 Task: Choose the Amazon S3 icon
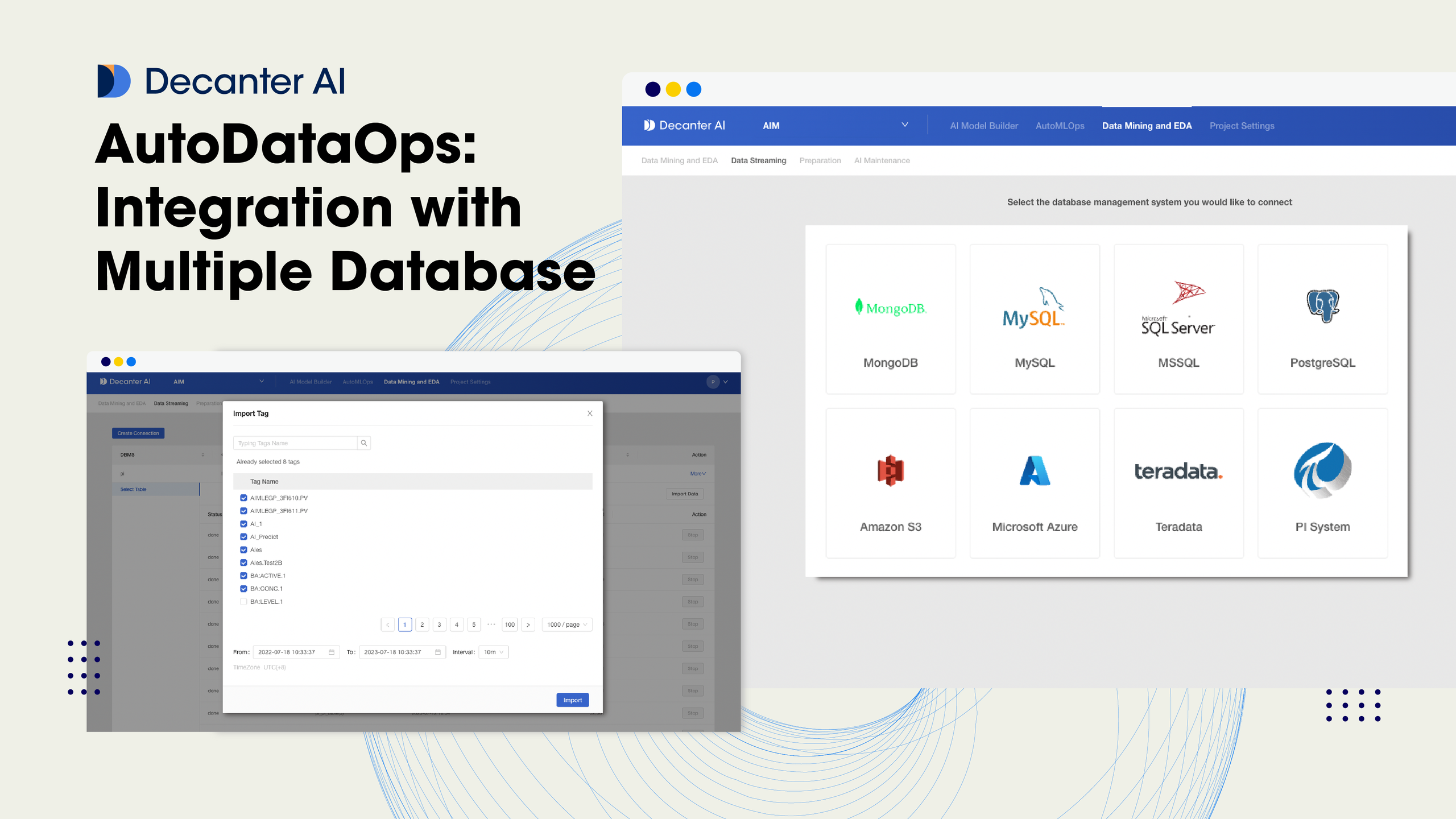(x=891, y=470)
